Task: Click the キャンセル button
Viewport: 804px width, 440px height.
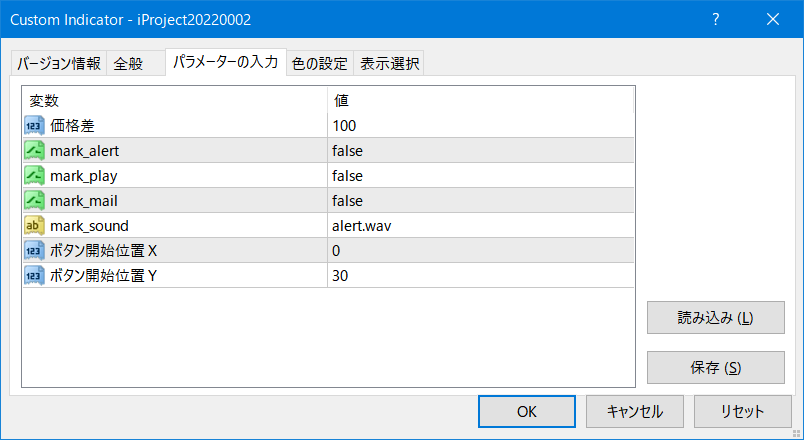Action: pyautogui.click(x=635, y=411)
